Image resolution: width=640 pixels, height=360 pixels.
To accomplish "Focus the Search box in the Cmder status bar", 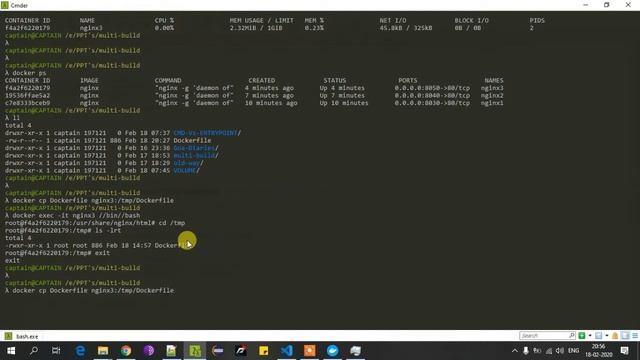I will 547,336.
